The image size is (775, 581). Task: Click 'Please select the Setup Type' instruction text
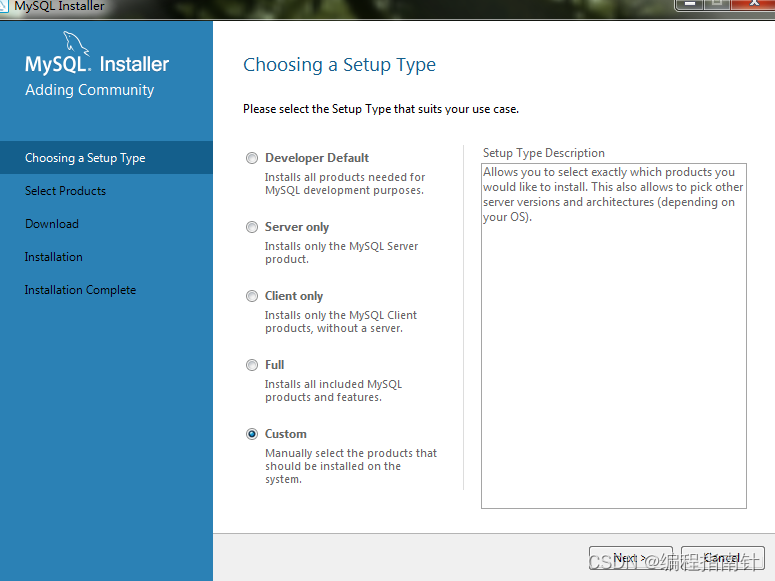[381, 109]
